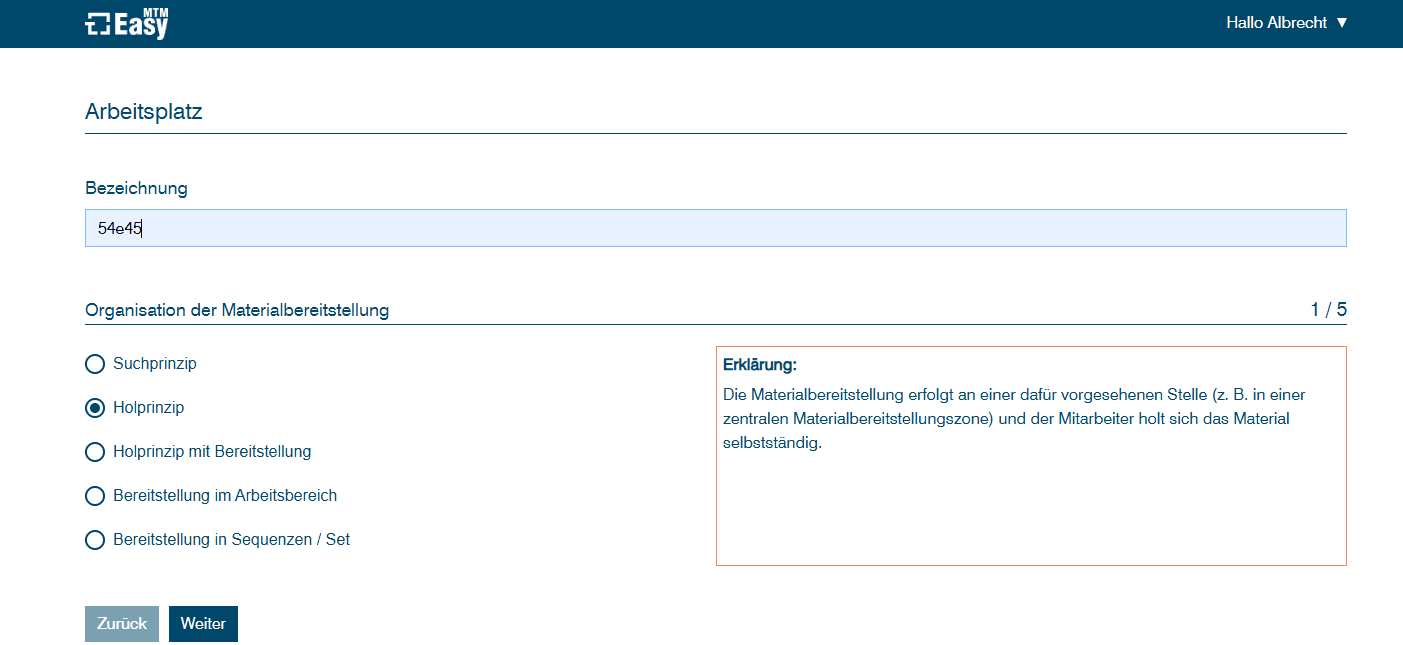The height and width of the screenshot is (645, 1403).
Task: Click the bracket symbol left of Easy
Action: [97, 25]
